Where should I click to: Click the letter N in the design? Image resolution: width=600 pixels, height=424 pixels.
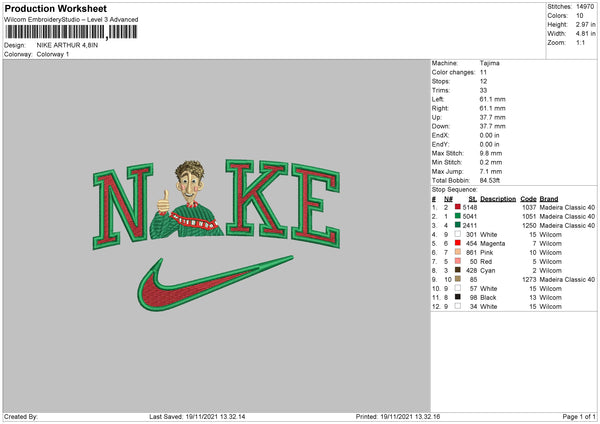[x=123, y=207]
